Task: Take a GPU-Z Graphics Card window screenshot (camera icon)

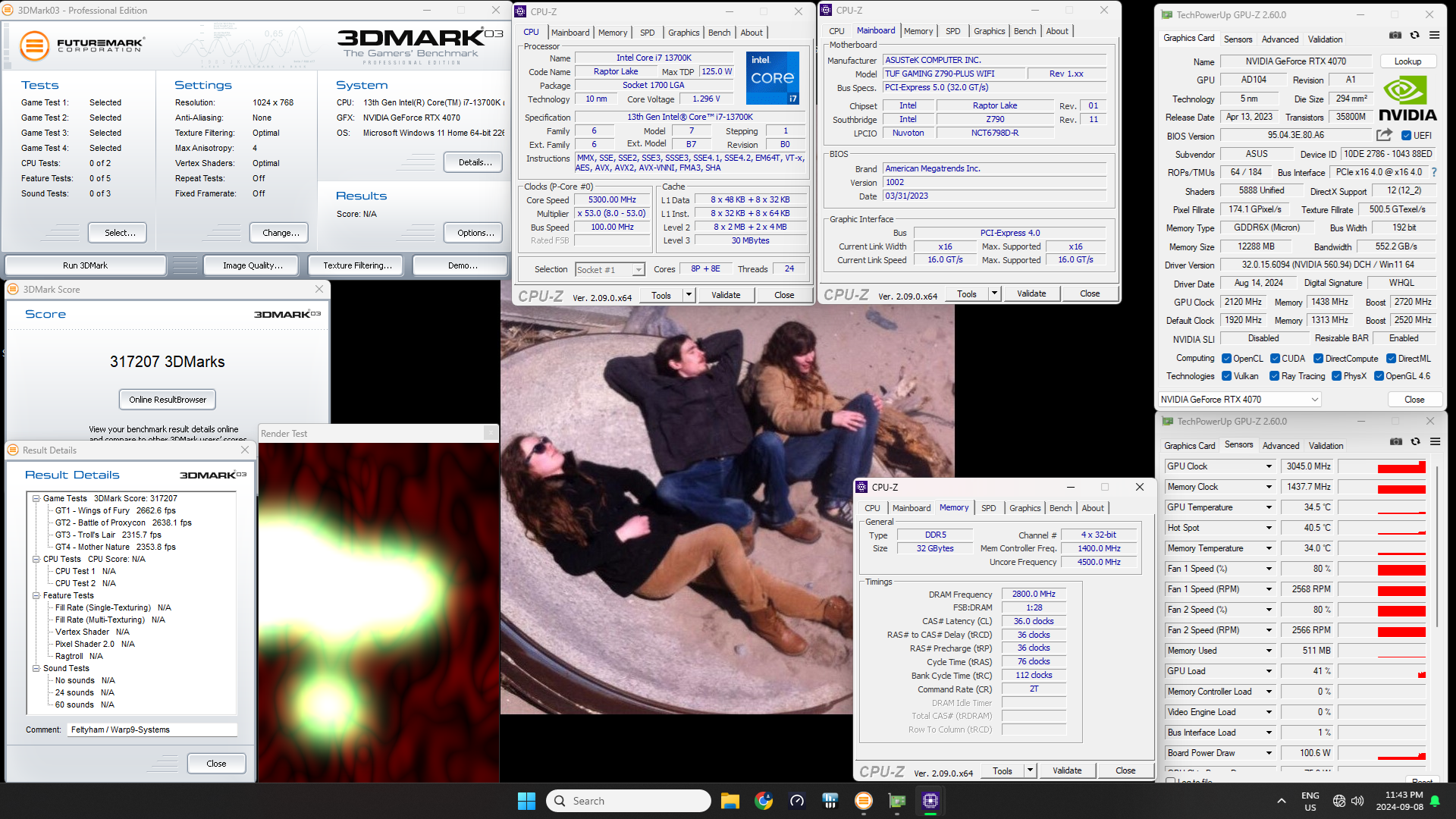Action: [1395, 35]
